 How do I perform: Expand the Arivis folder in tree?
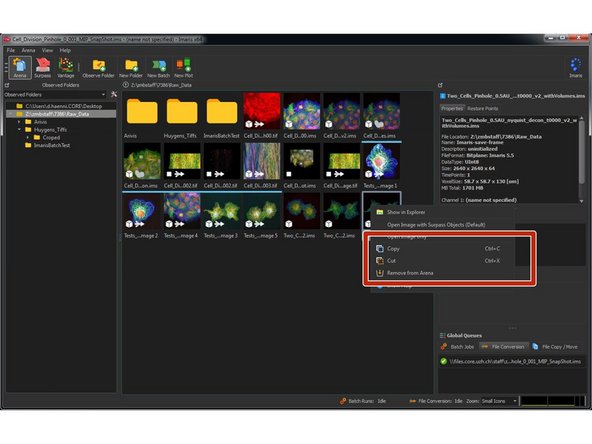pyautogui.click(x=19, y=122)
